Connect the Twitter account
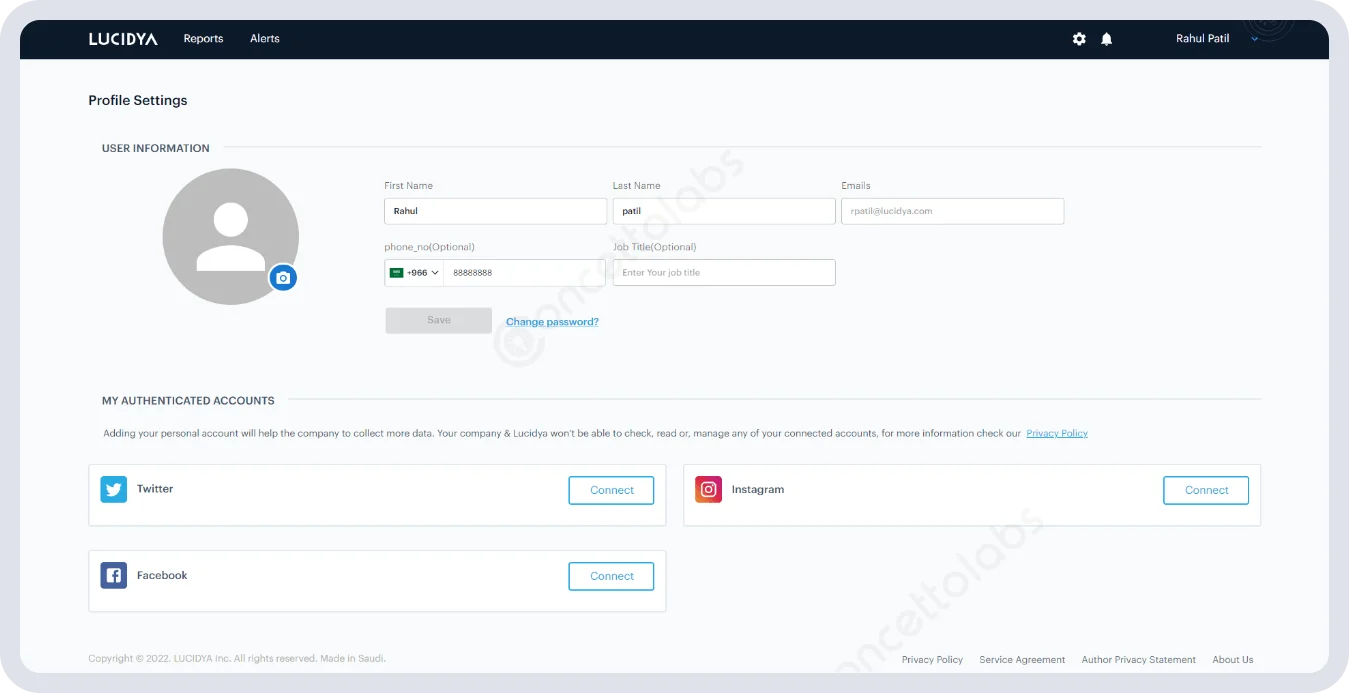 (x=611, y=490)
